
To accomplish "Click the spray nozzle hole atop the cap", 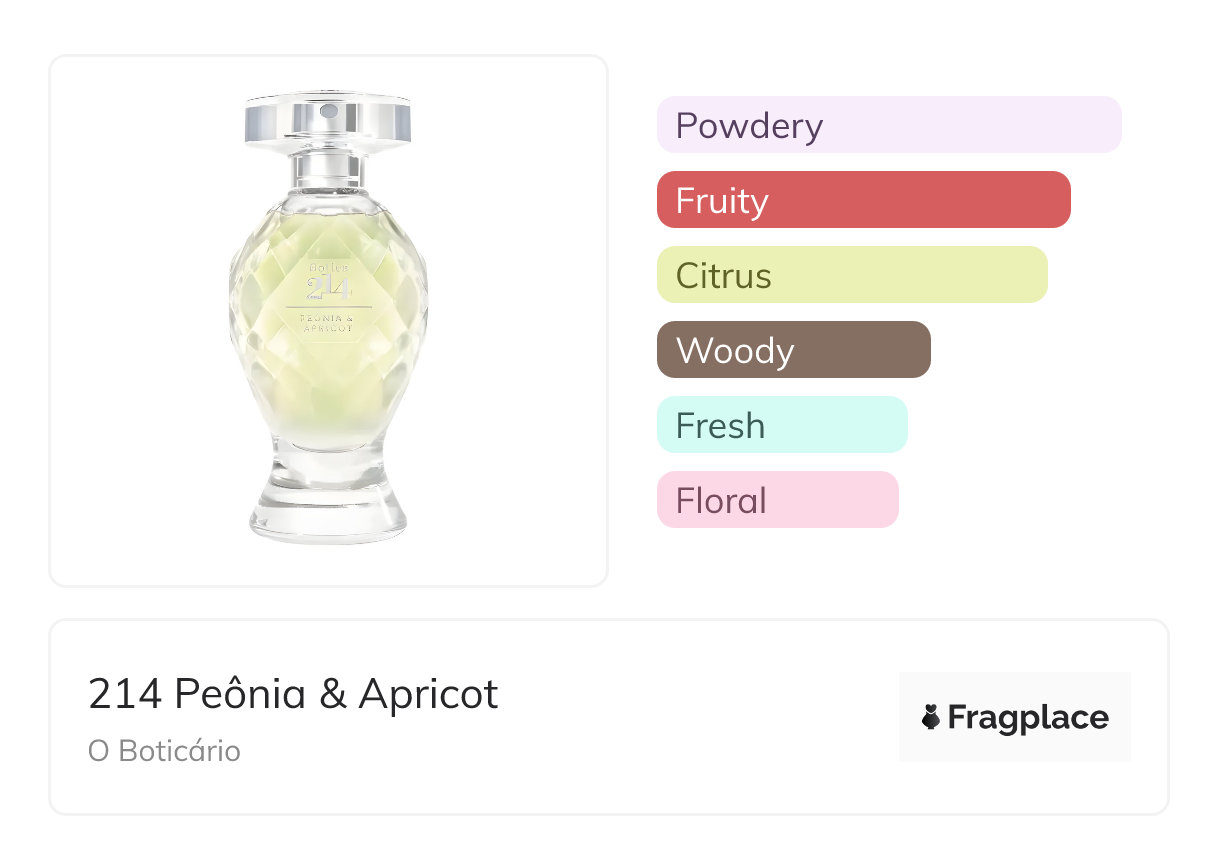I will point(328,105).
